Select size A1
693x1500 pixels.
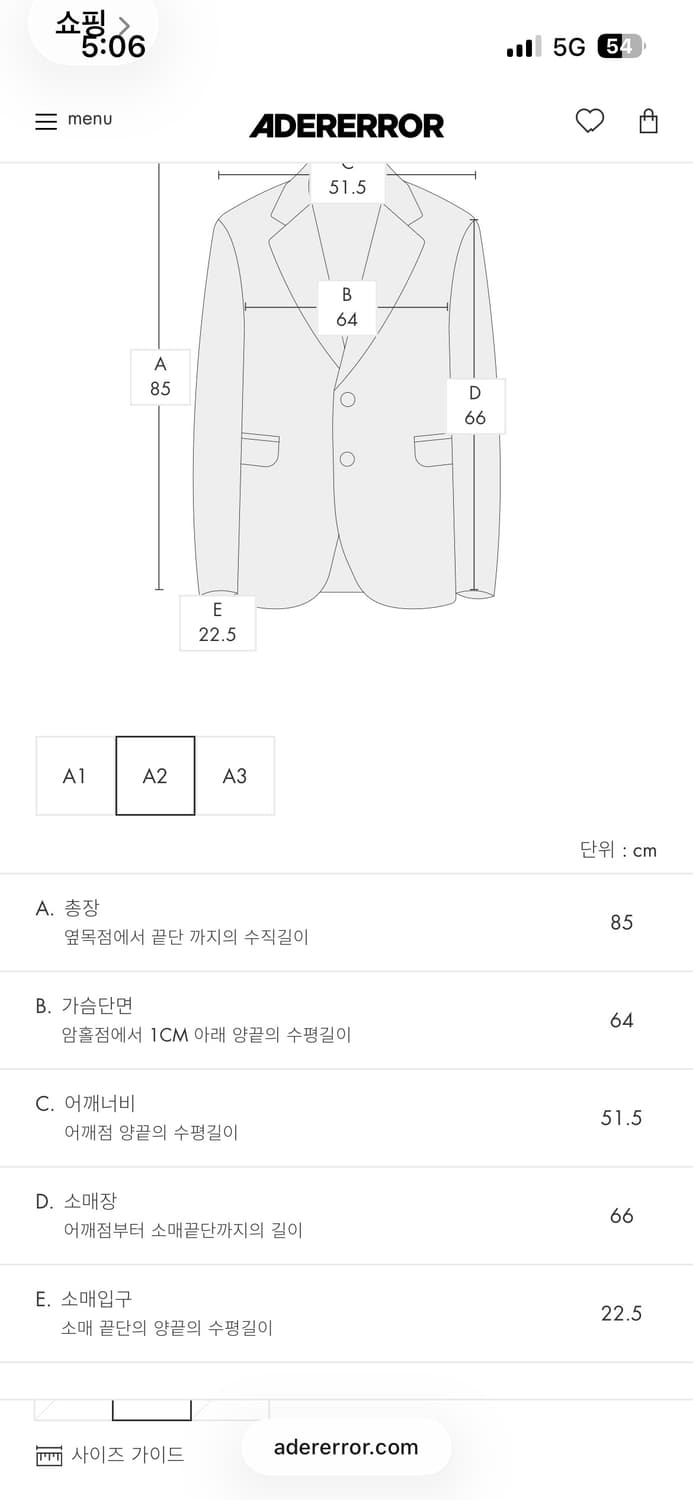click(x=75, y=776)
